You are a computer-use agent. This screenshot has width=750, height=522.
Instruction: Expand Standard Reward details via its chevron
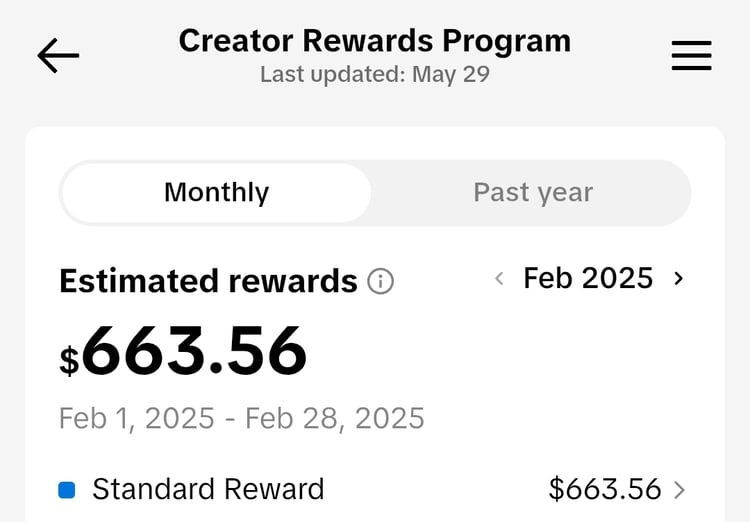point(680,490)
